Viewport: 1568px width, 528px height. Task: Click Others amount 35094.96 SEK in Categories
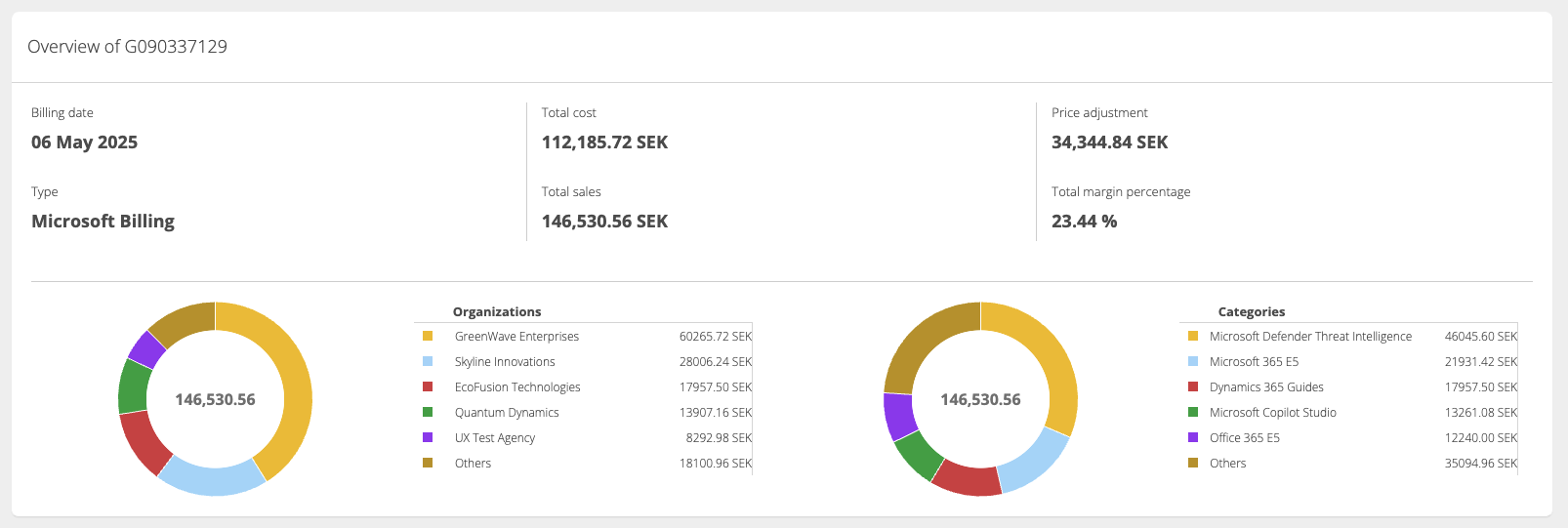[1480, 464]
